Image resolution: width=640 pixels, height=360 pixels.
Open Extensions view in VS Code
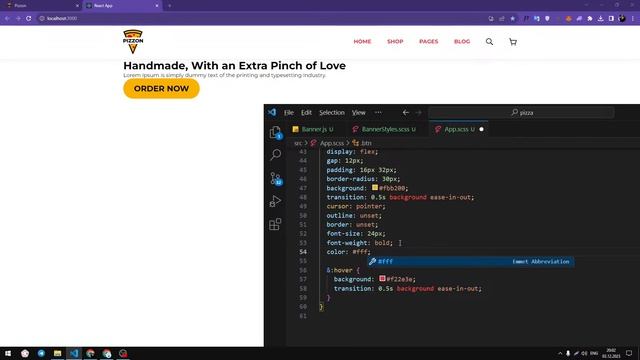(x=276, y=224)
